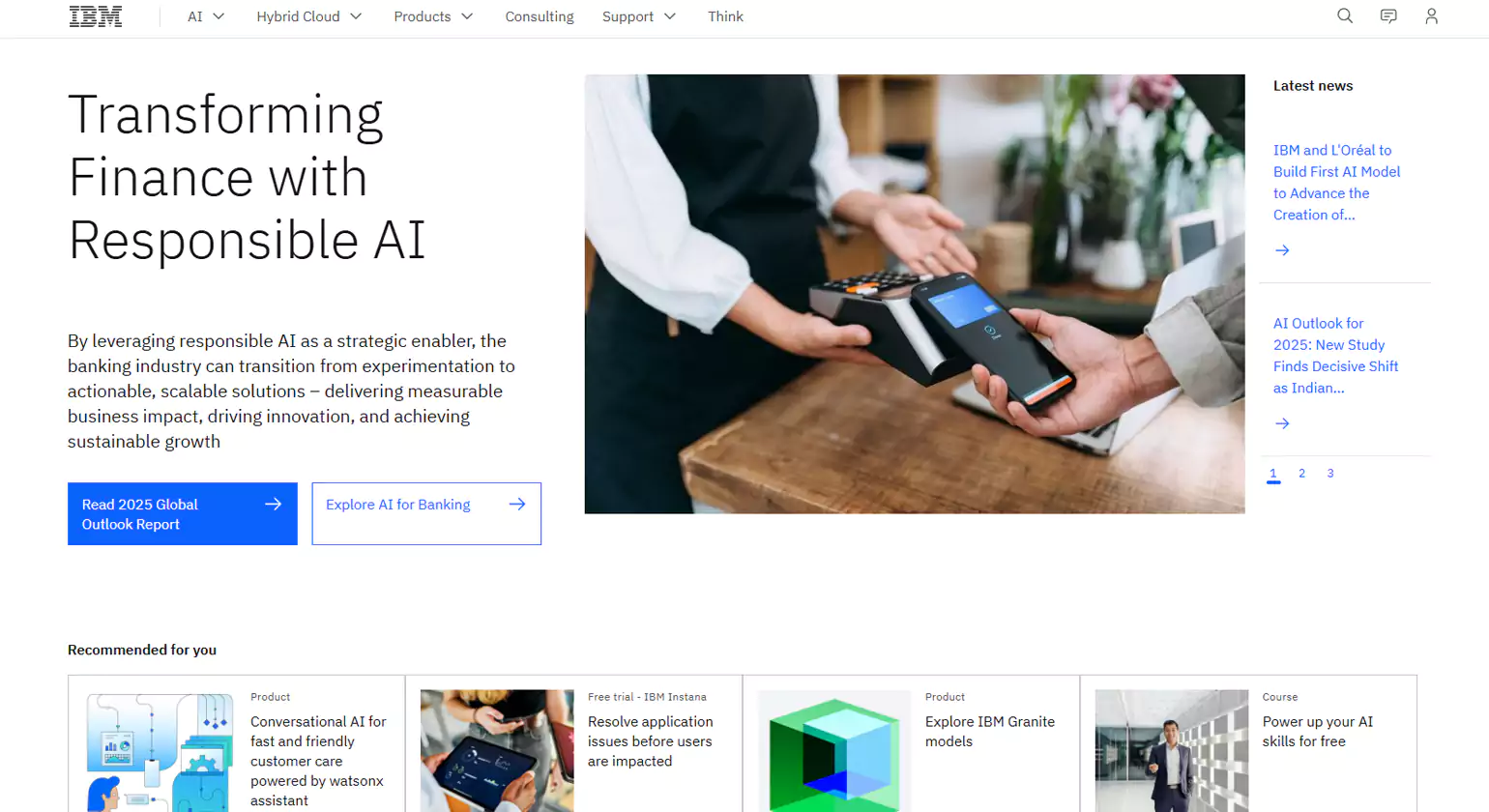1489x812 pixels.
Task: Switch to news page 2
Action: tap(1301, 474)
